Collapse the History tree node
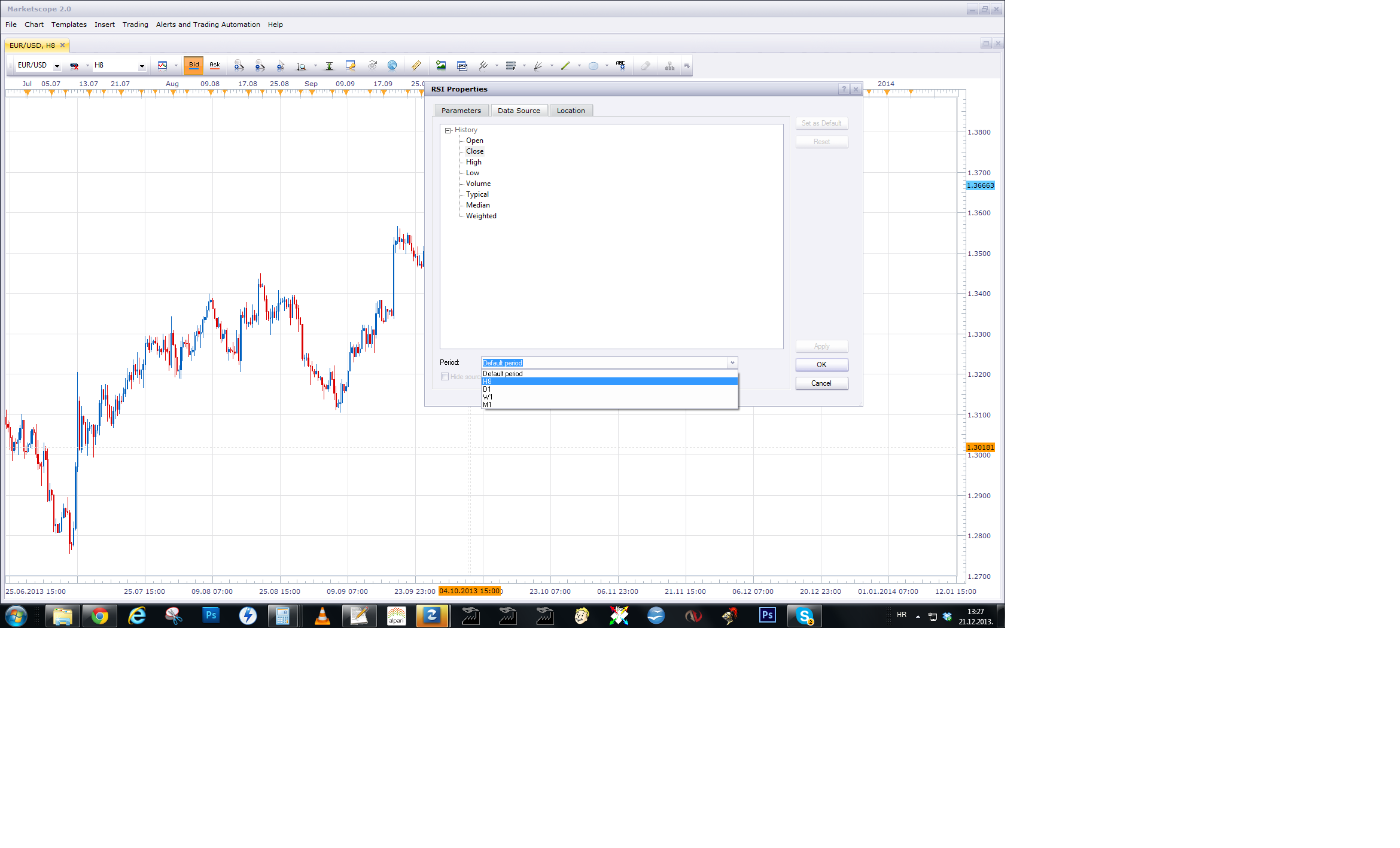The image size is (1400, 848). [x=448, y=130]
